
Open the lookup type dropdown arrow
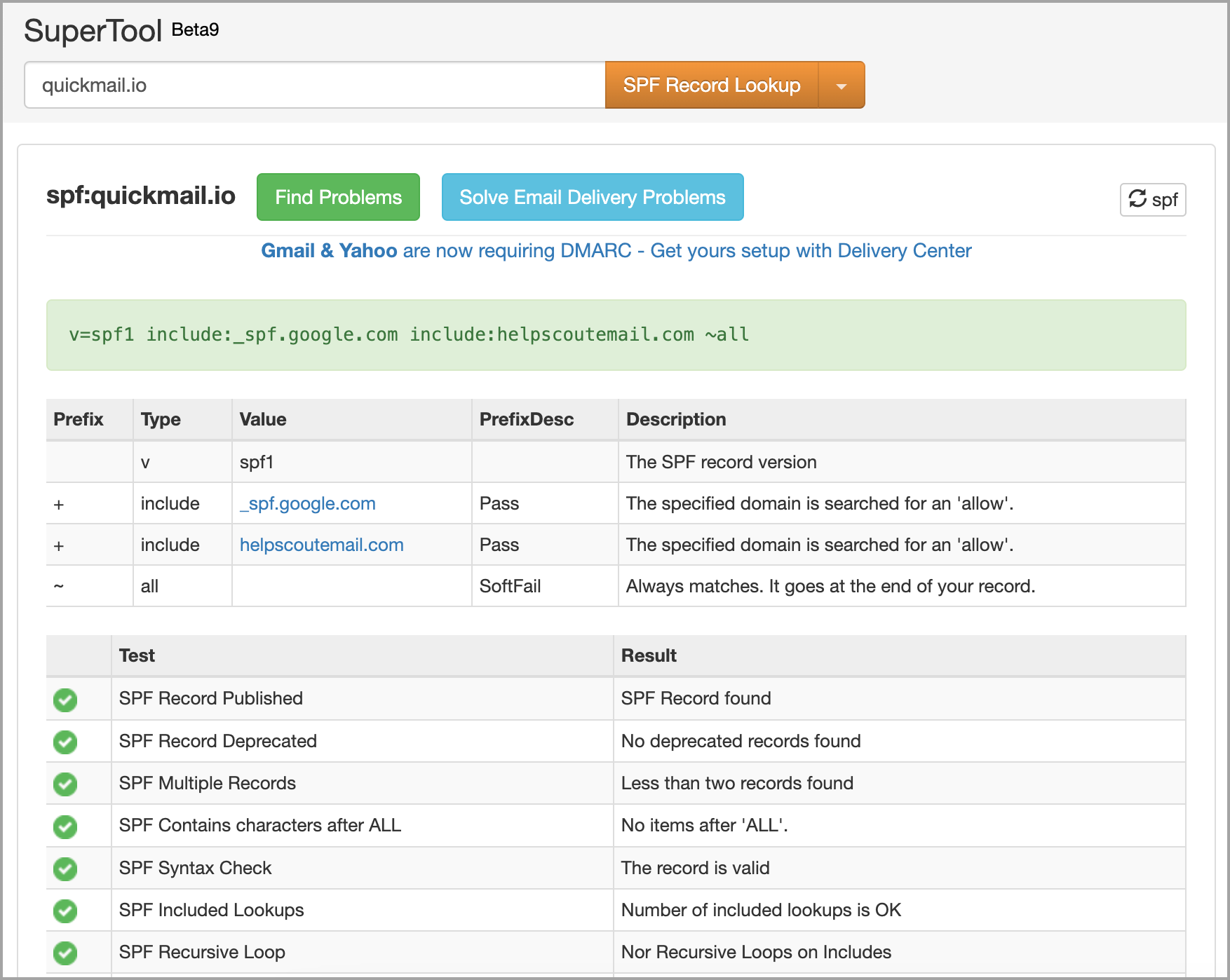[x=842, y=86]
